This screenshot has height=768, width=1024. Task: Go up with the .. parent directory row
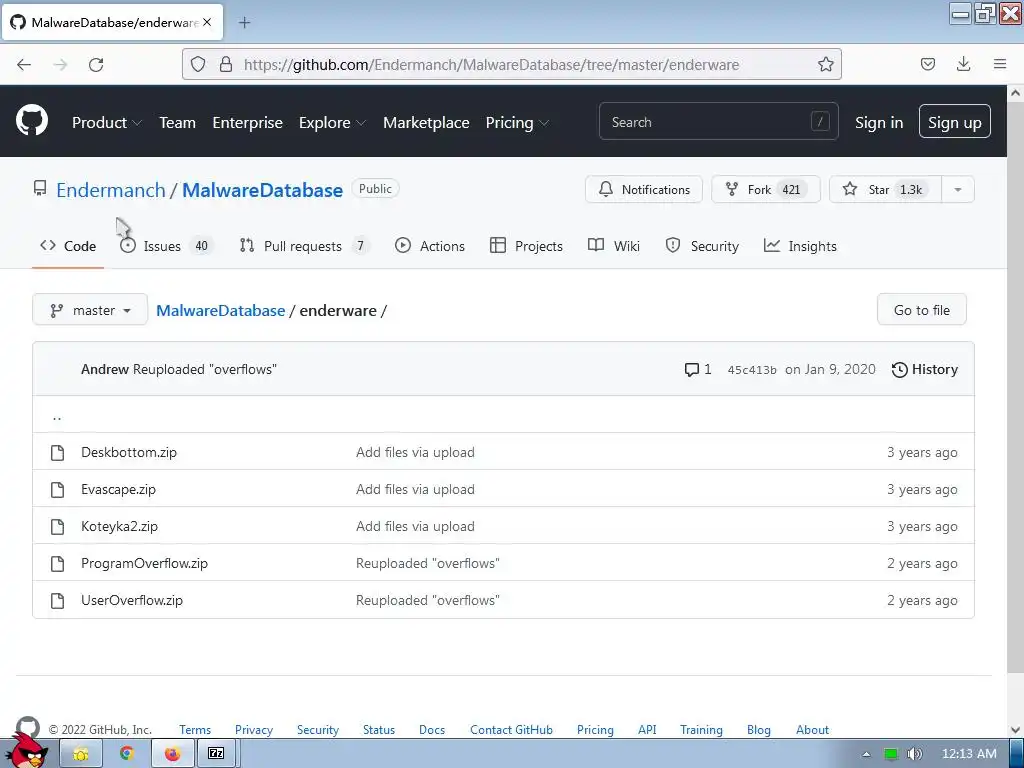point(503,414)
